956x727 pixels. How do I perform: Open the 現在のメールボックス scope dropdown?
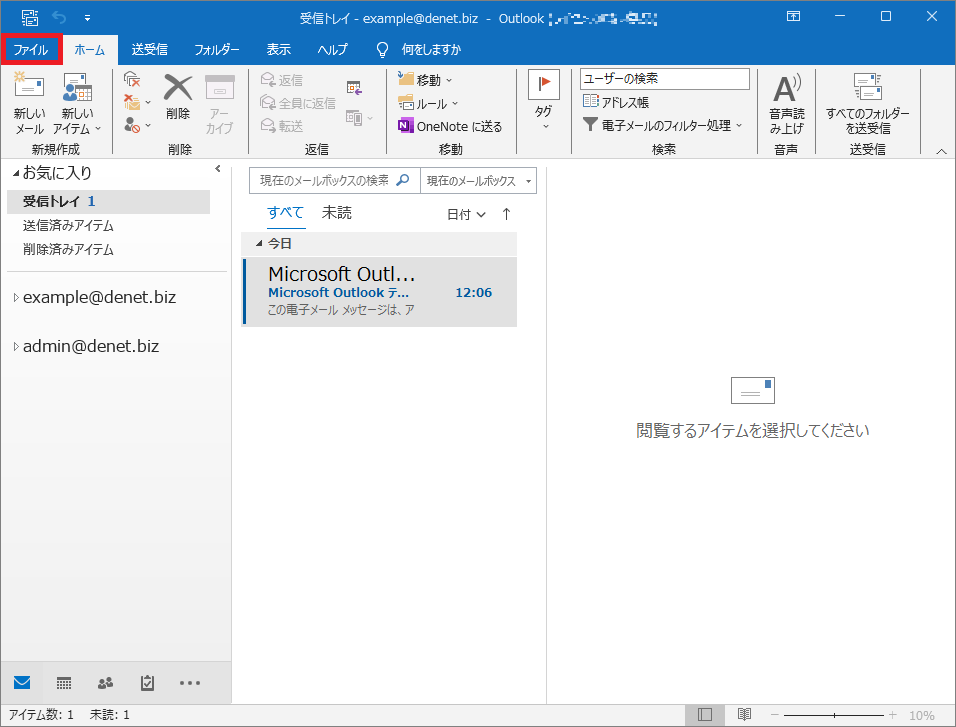point(479,181)
